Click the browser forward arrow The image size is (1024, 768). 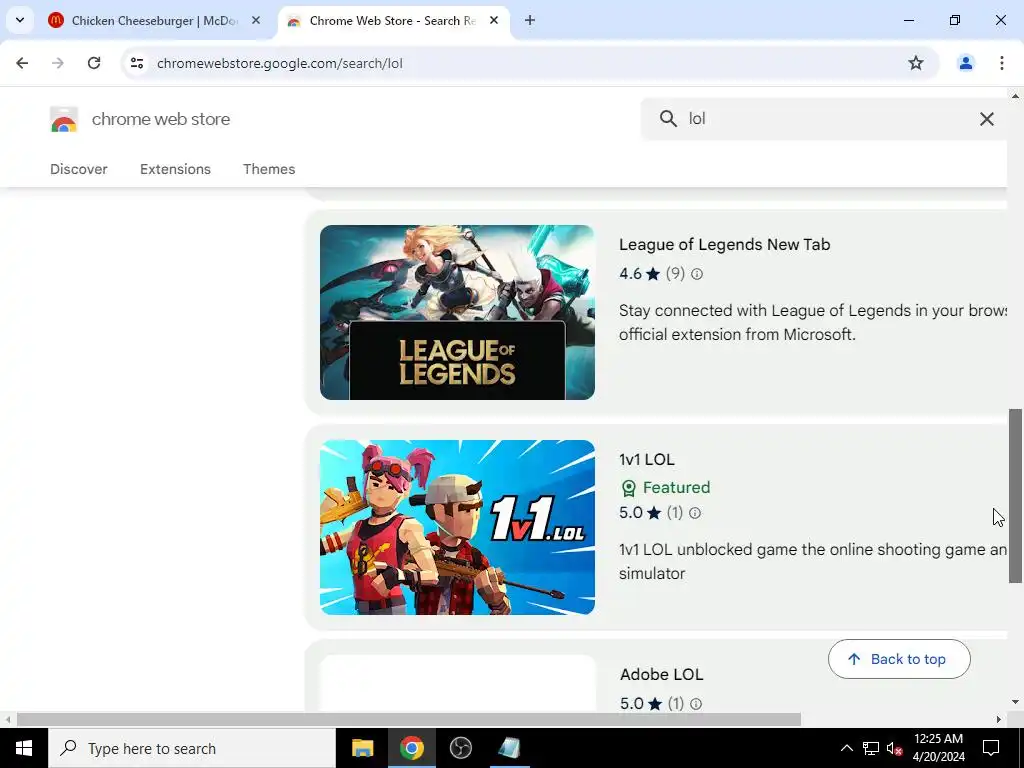[58, 63]
